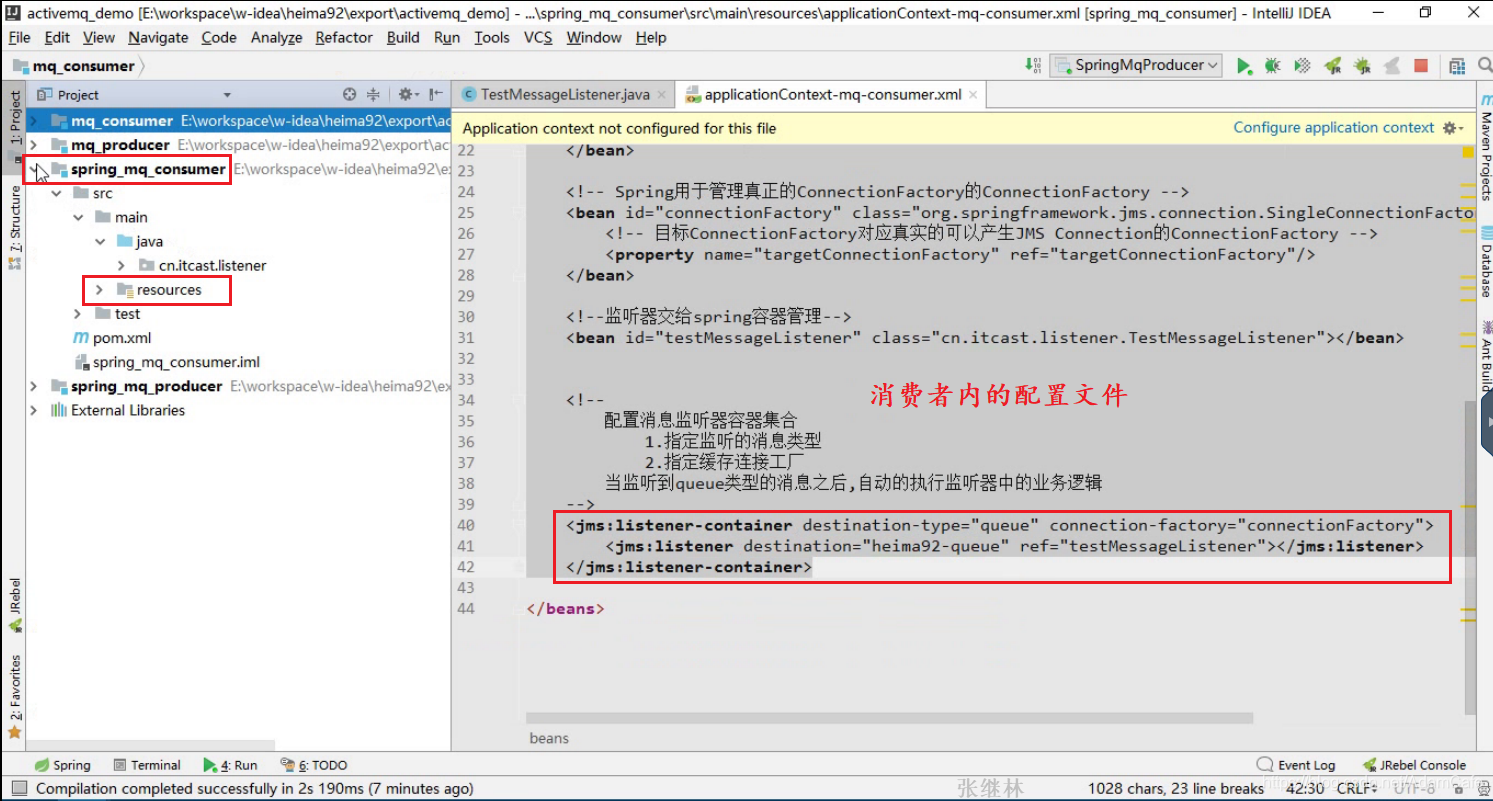The width and height of the screenshot is (1493, 801).
Task: Toggle the 2: Favorites side tab
Action: tap(14, 696)
